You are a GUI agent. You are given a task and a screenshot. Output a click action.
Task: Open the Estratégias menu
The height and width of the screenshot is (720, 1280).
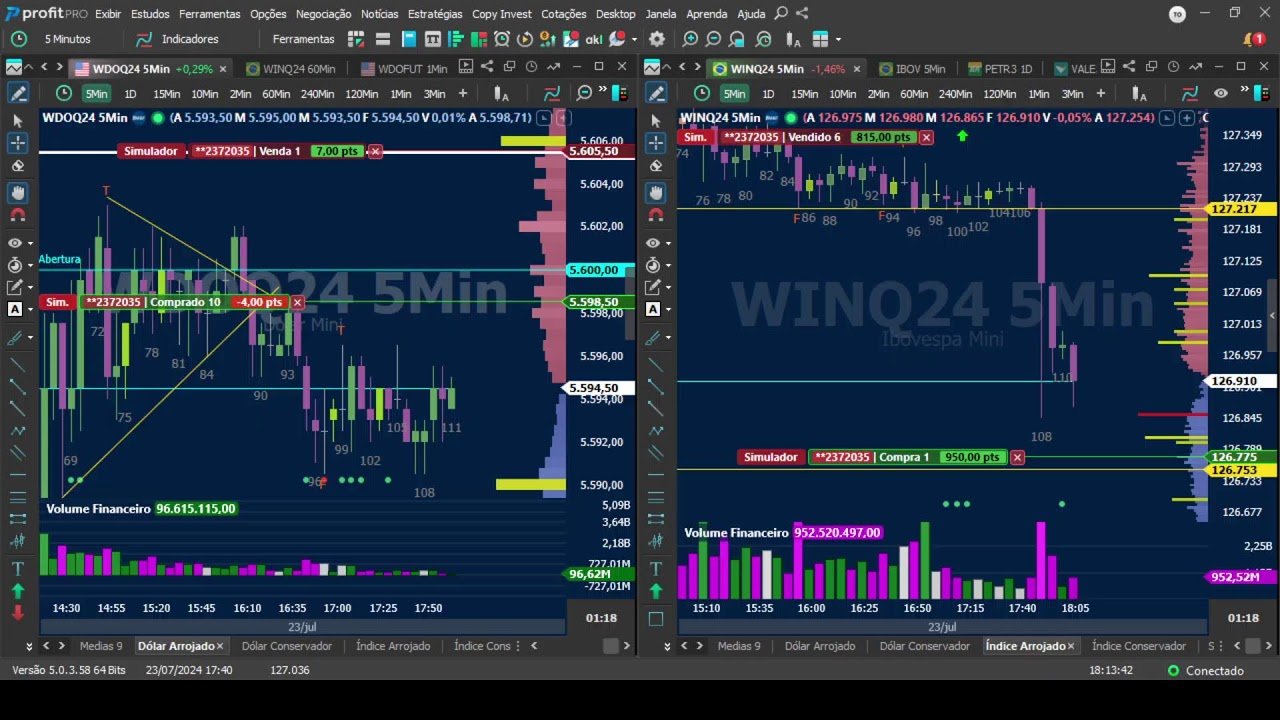click(434, 14)
